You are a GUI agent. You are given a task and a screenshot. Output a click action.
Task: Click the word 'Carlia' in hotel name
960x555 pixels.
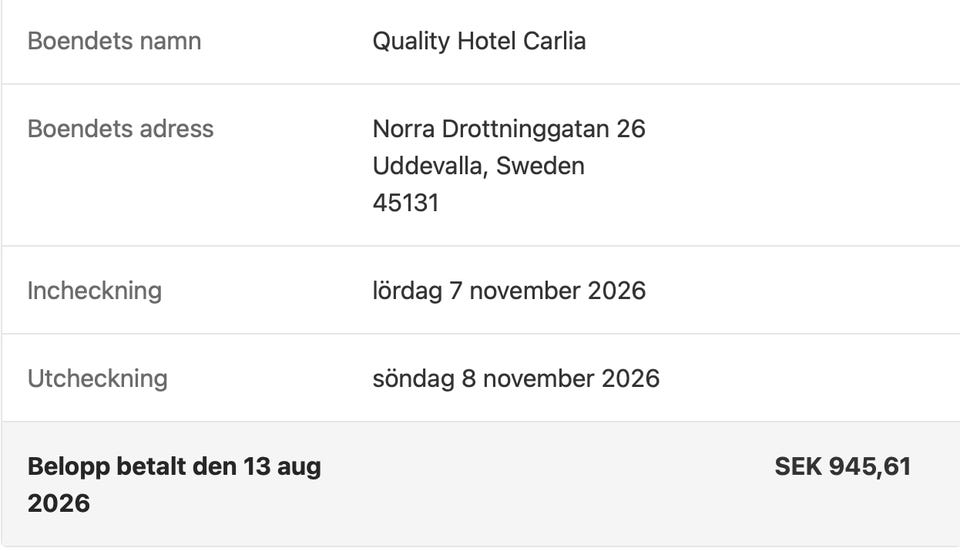pyautogui.click(x=554, y=41)
